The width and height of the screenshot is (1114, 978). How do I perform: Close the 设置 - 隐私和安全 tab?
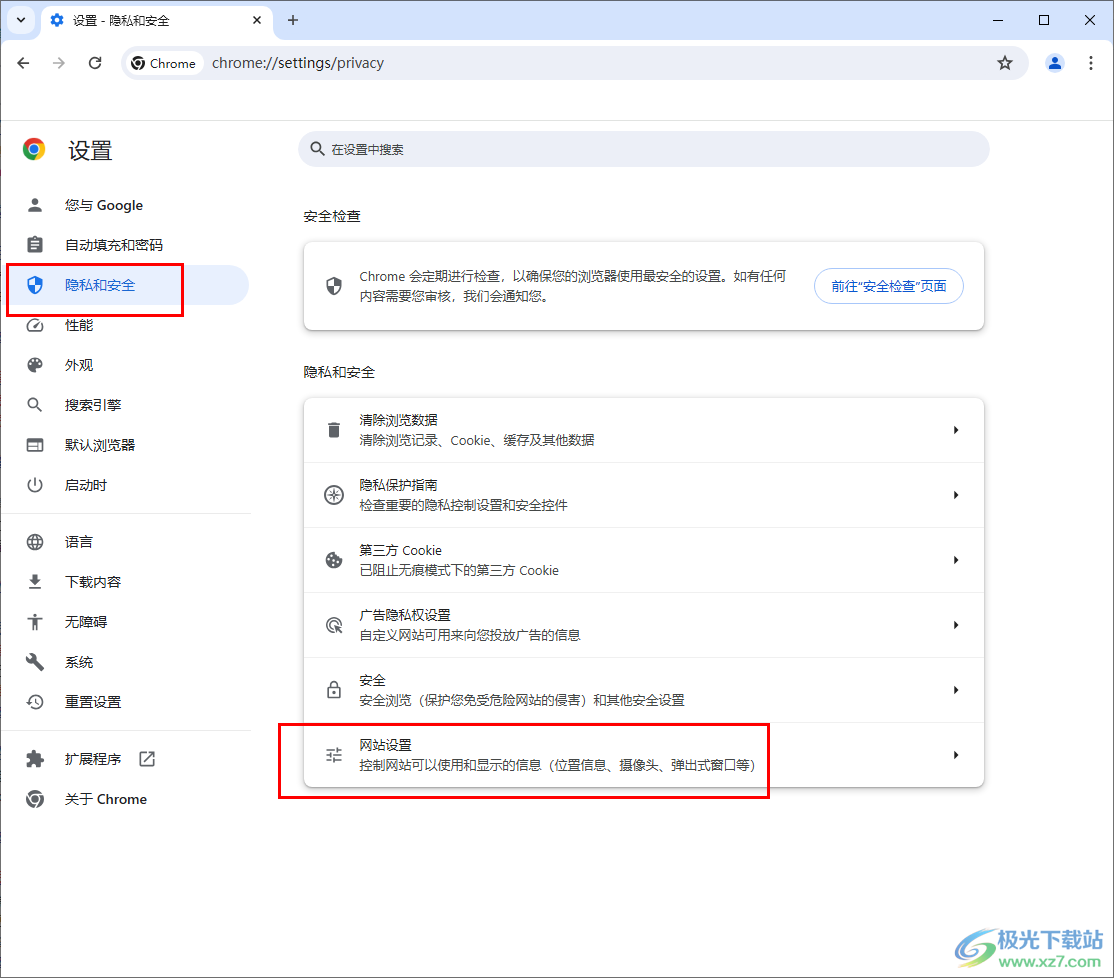pos(256,20)
